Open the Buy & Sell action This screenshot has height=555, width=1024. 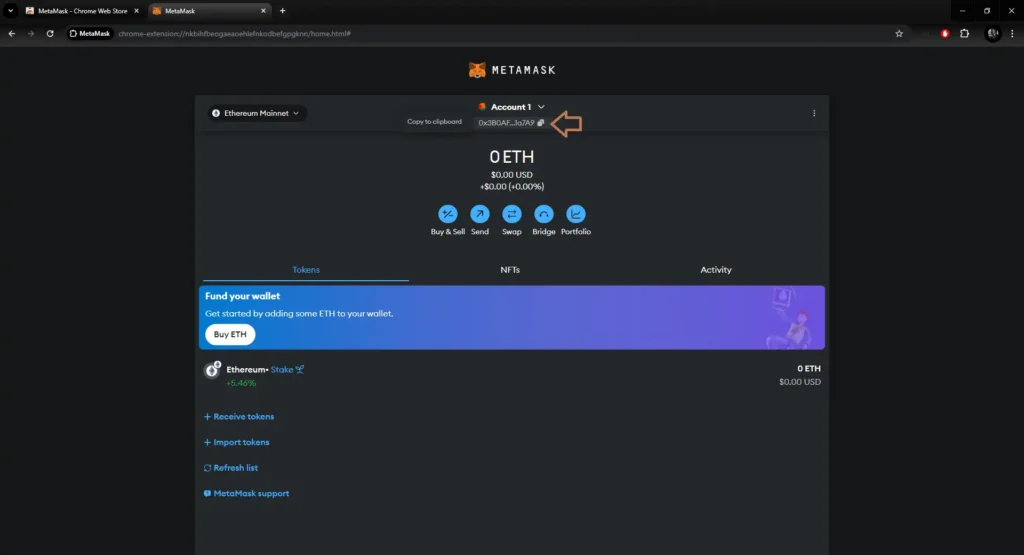click(x=447, y=214)
